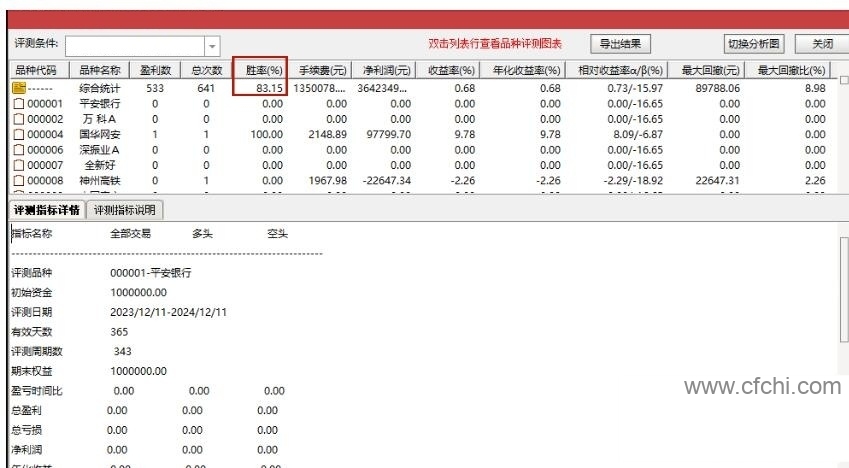849x468 pixels.
Task: Sort by the 胜率(%) column header
Action: pyautogui.click(x=260, y=70)
